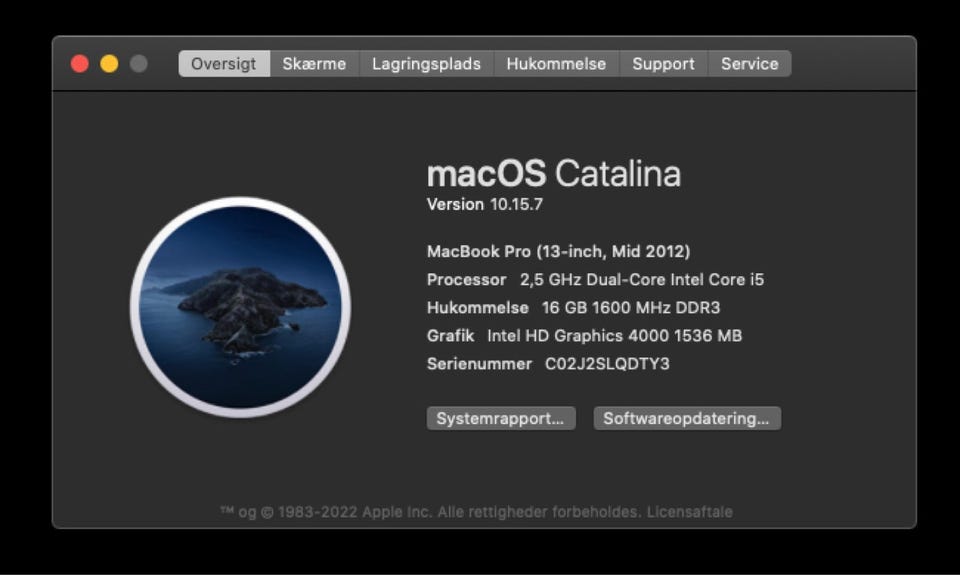Switch to the Skærme tab

(314, 64)
